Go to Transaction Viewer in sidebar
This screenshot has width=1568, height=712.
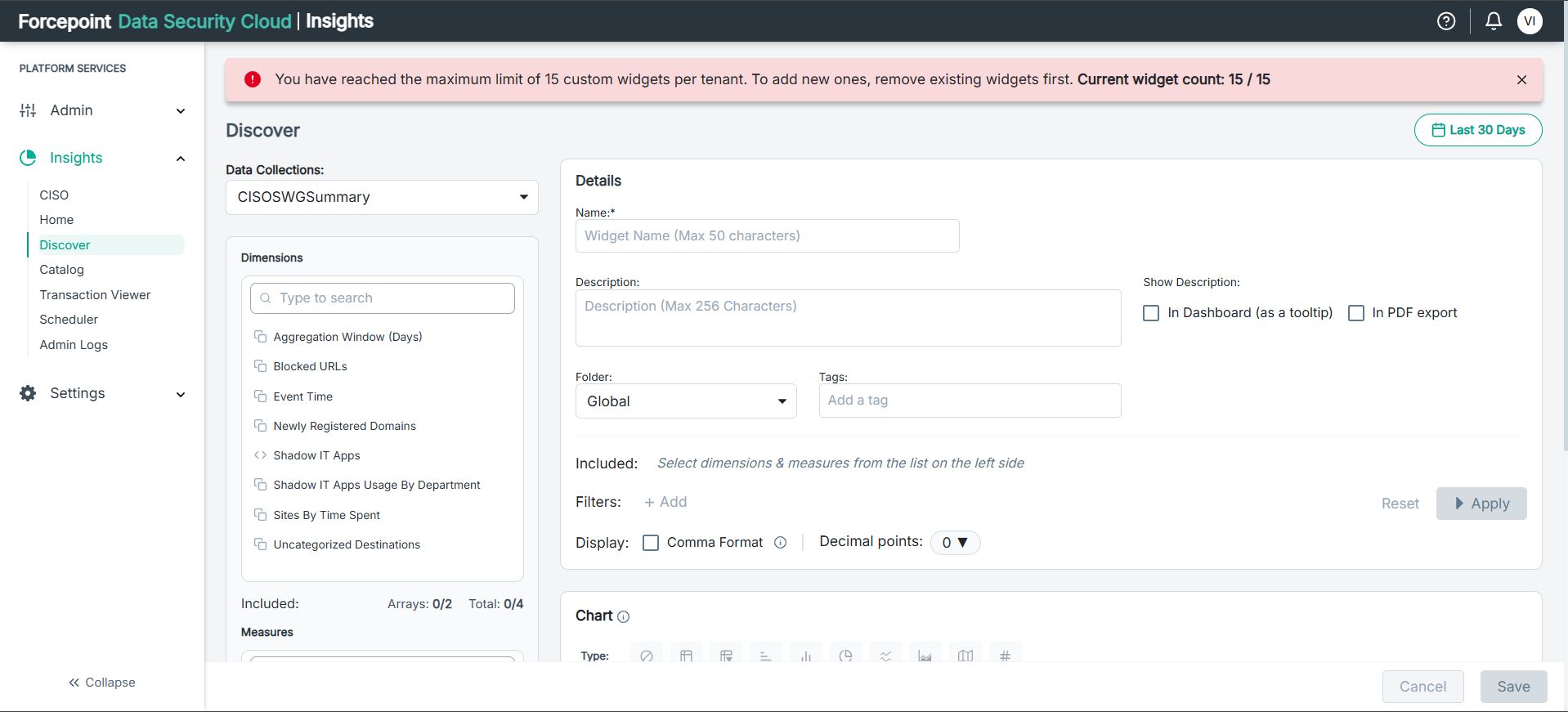(95, 295)
